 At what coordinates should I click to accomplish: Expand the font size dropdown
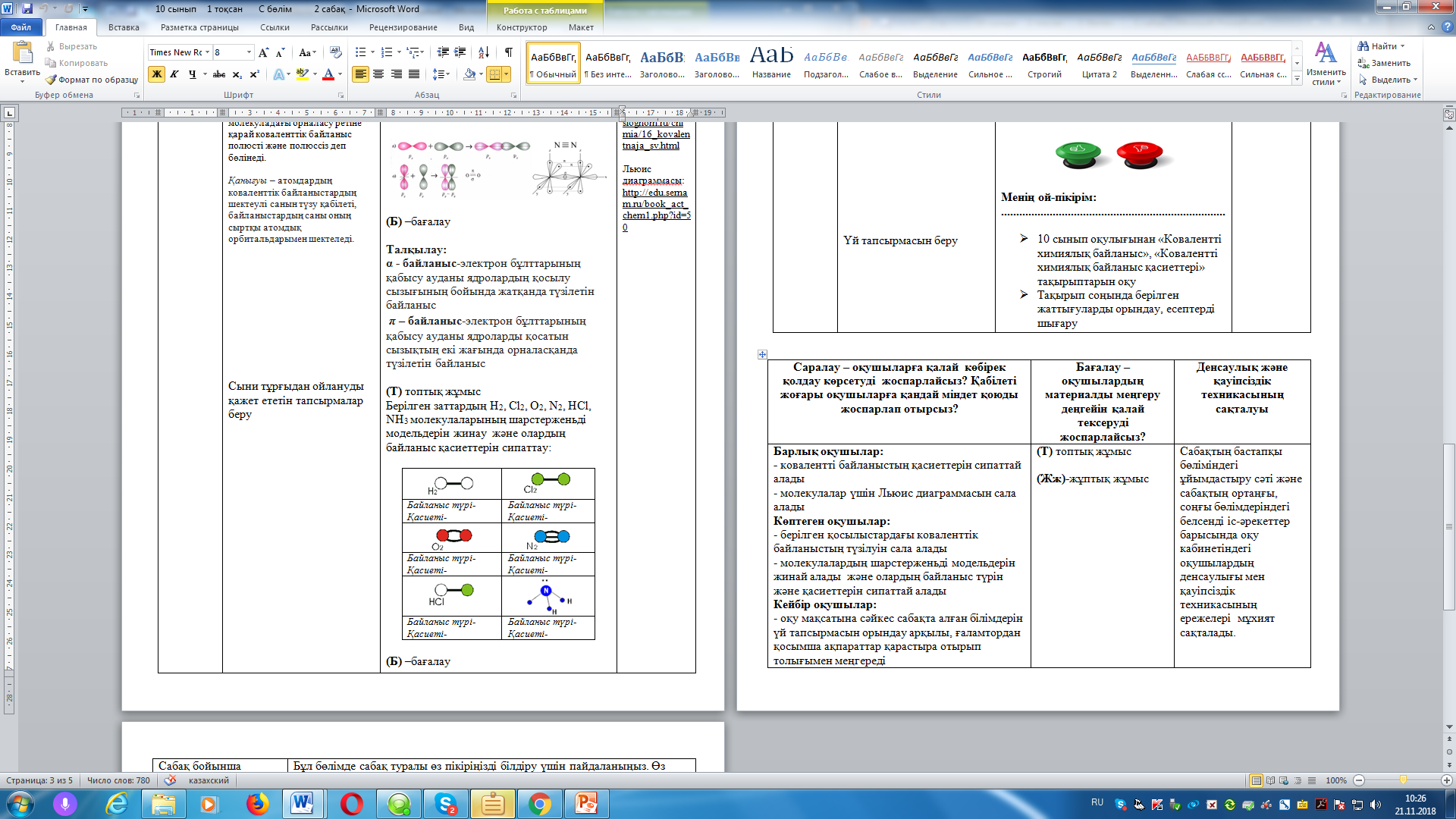click(x=249, y=52)
